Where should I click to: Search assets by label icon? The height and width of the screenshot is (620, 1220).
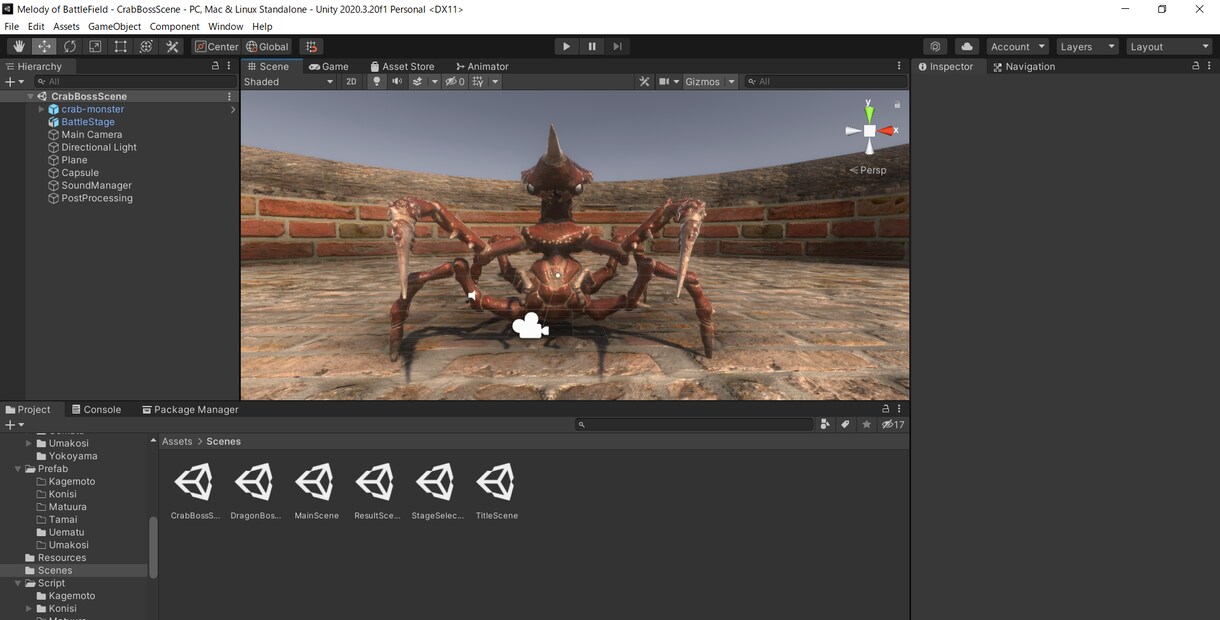[x=846, y=424]
